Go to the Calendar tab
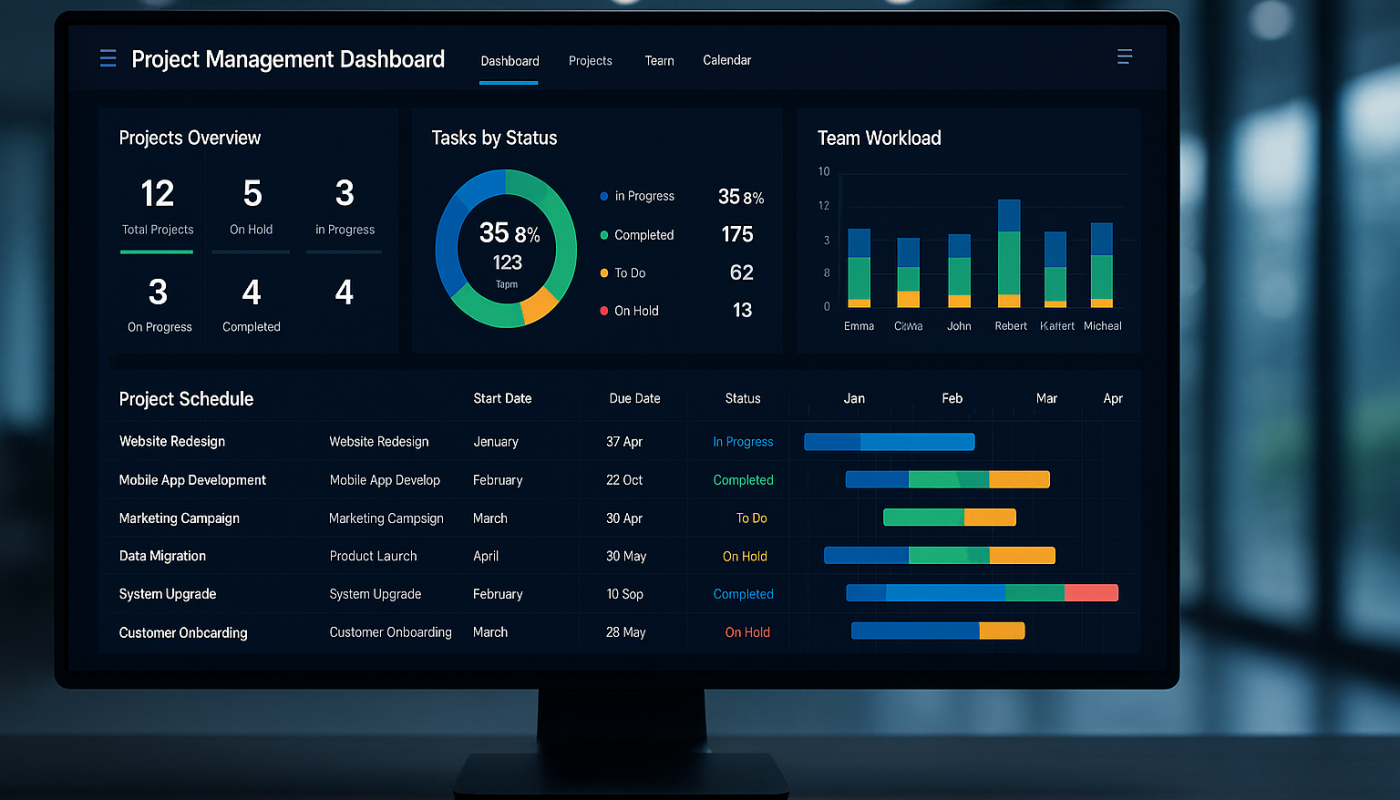Viewport: 1400px width, 800px height. [x=727, y=61]
